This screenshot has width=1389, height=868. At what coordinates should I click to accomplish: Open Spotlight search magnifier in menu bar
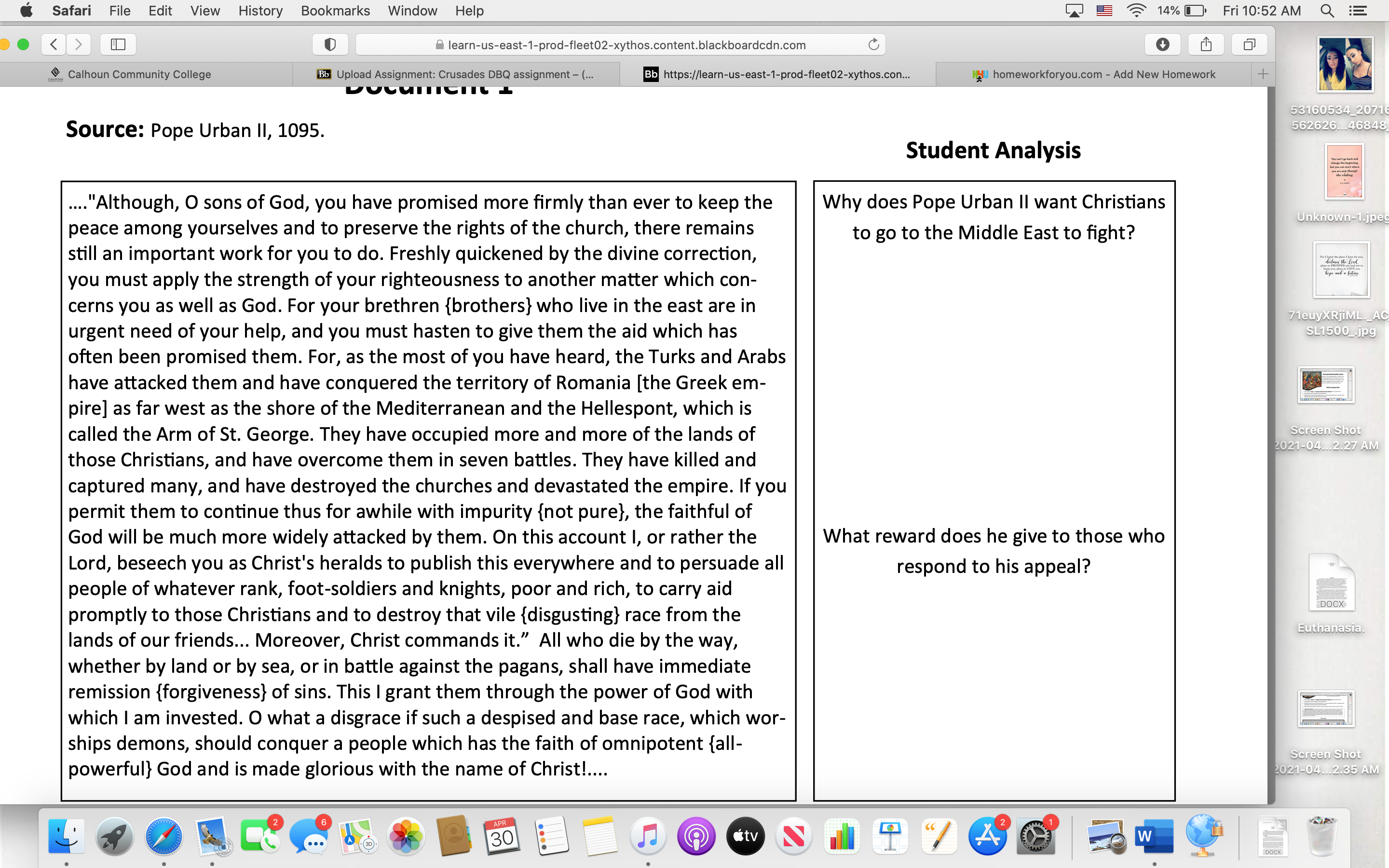click(x=1326, y=10)
